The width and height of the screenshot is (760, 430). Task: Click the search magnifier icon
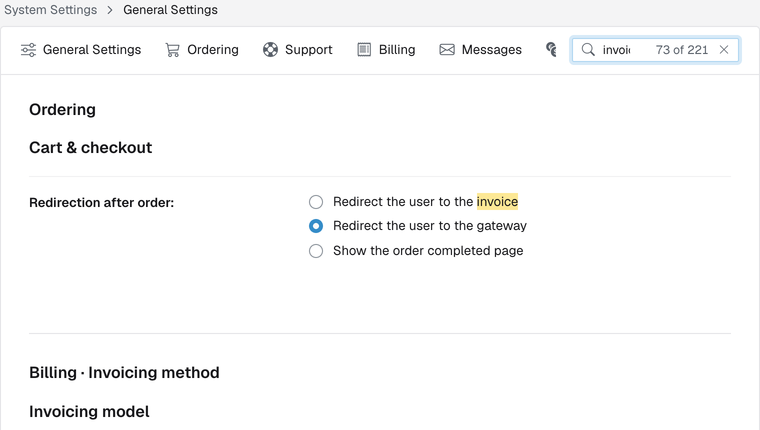588,49
